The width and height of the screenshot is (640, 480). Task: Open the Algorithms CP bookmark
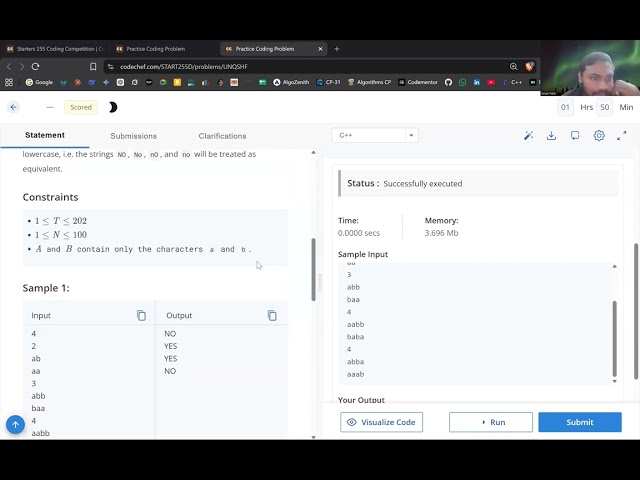point(369,82)
